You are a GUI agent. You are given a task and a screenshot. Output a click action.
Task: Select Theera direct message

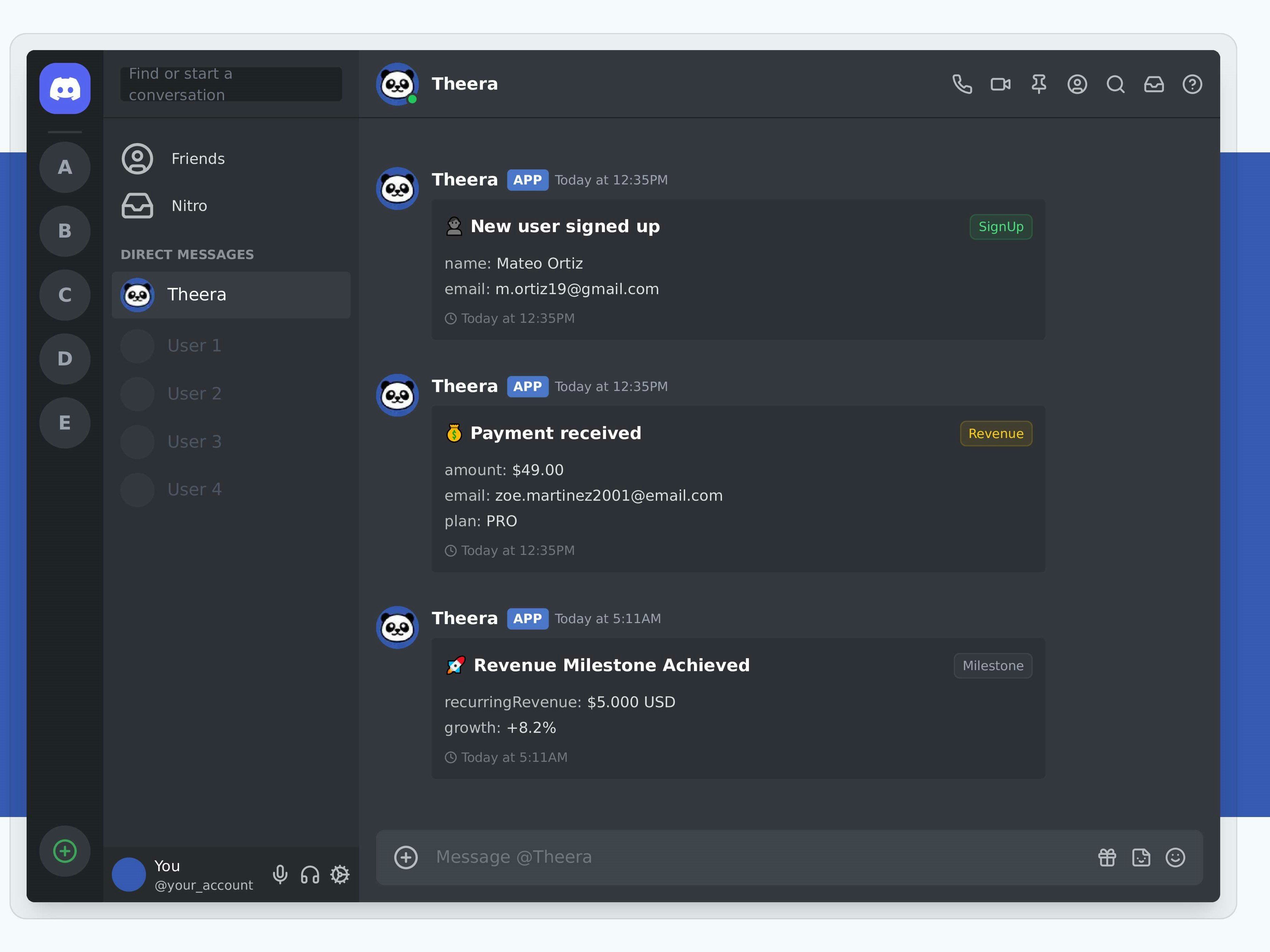click(231, 295)
